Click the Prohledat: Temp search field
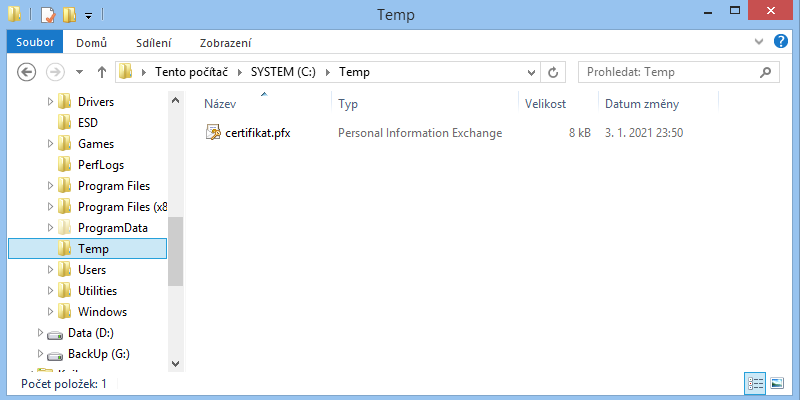Viewport: 800px width, 400px height. pyautogui.click(x=668, y=72)
